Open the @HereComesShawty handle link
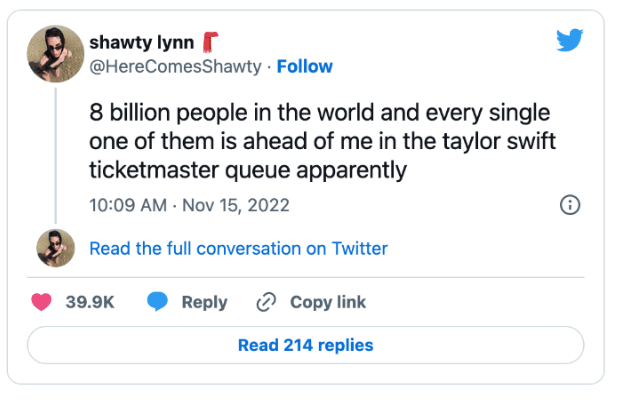This screenshot has height=401, width=617. (176, 67)
